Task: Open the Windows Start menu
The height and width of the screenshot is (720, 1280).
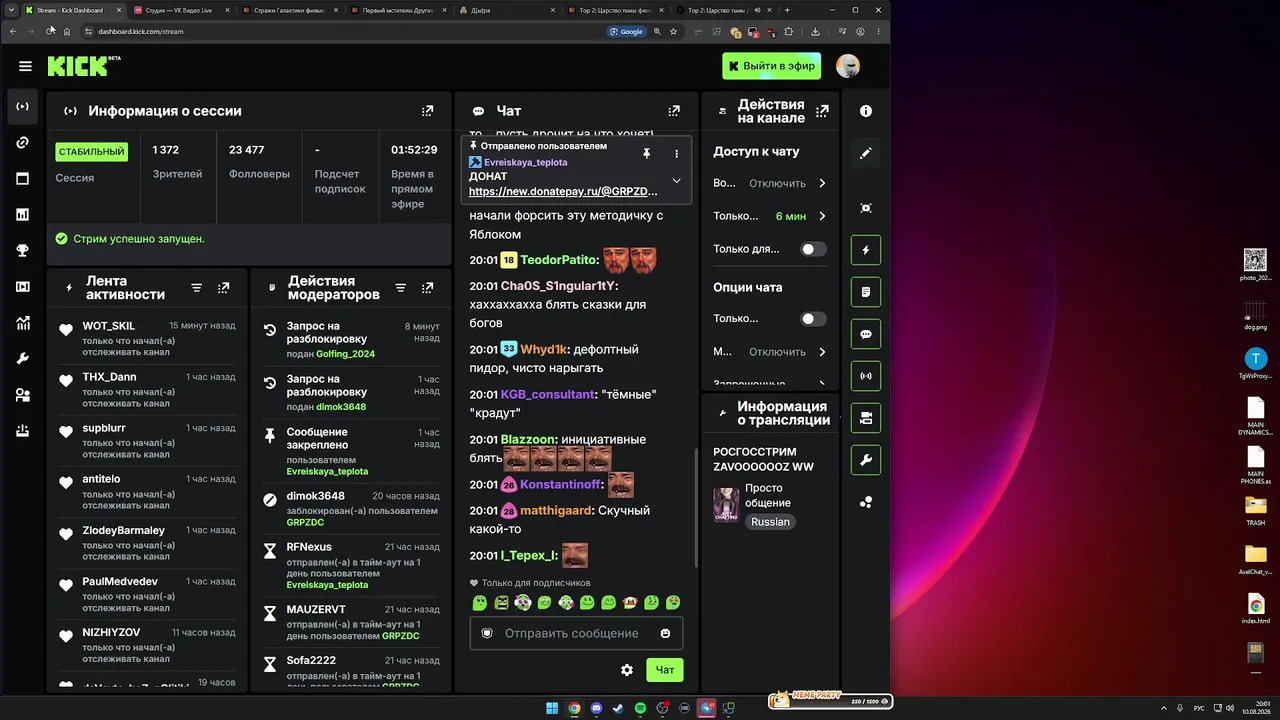Action: (x=552, y=709)
